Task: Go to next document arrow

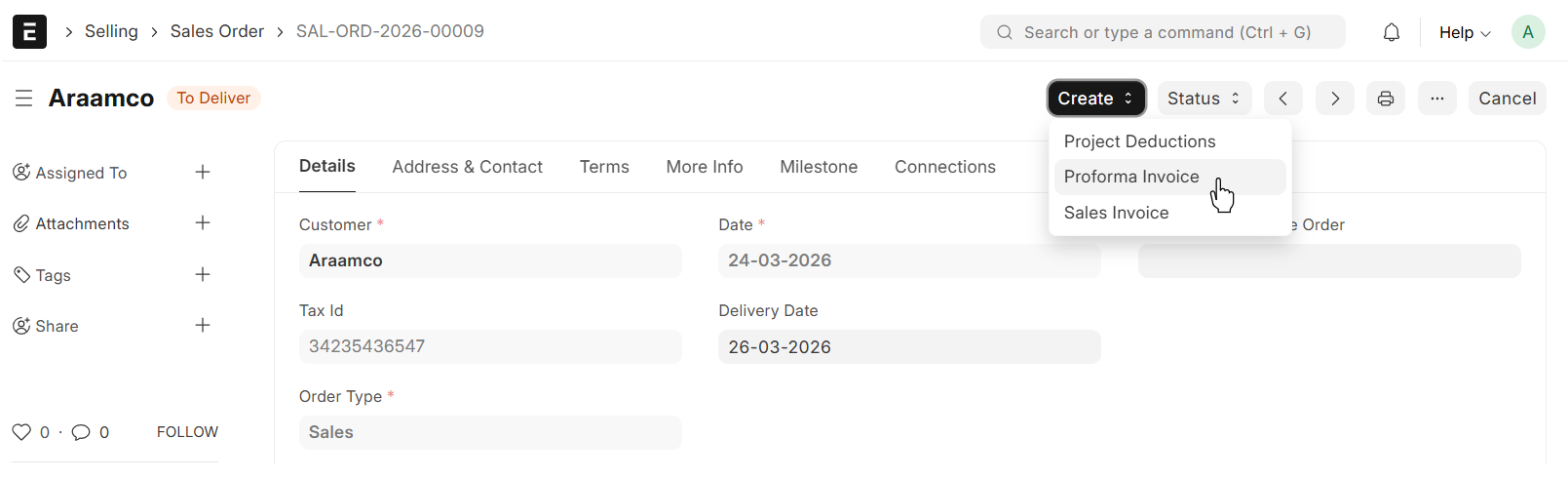Action: tap(1334, 99)
